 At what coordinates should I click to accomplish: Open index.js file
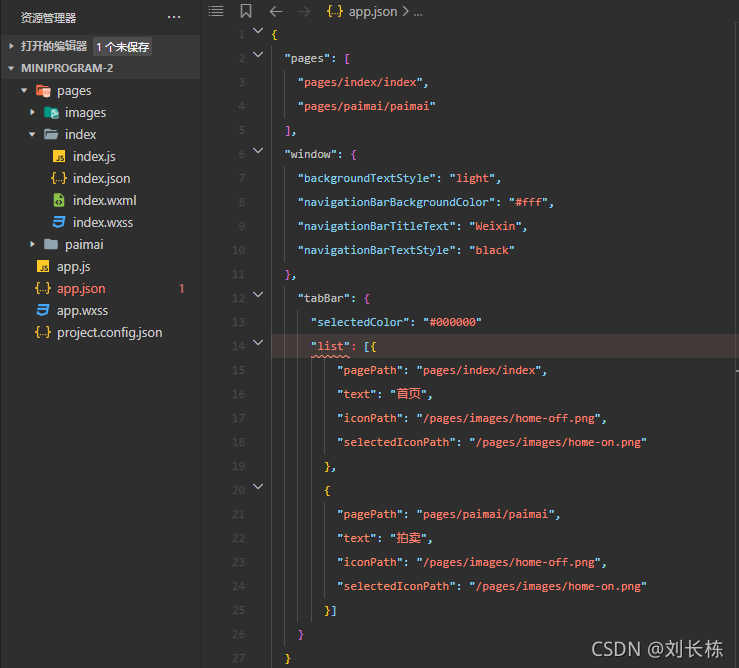click(94, 157)
